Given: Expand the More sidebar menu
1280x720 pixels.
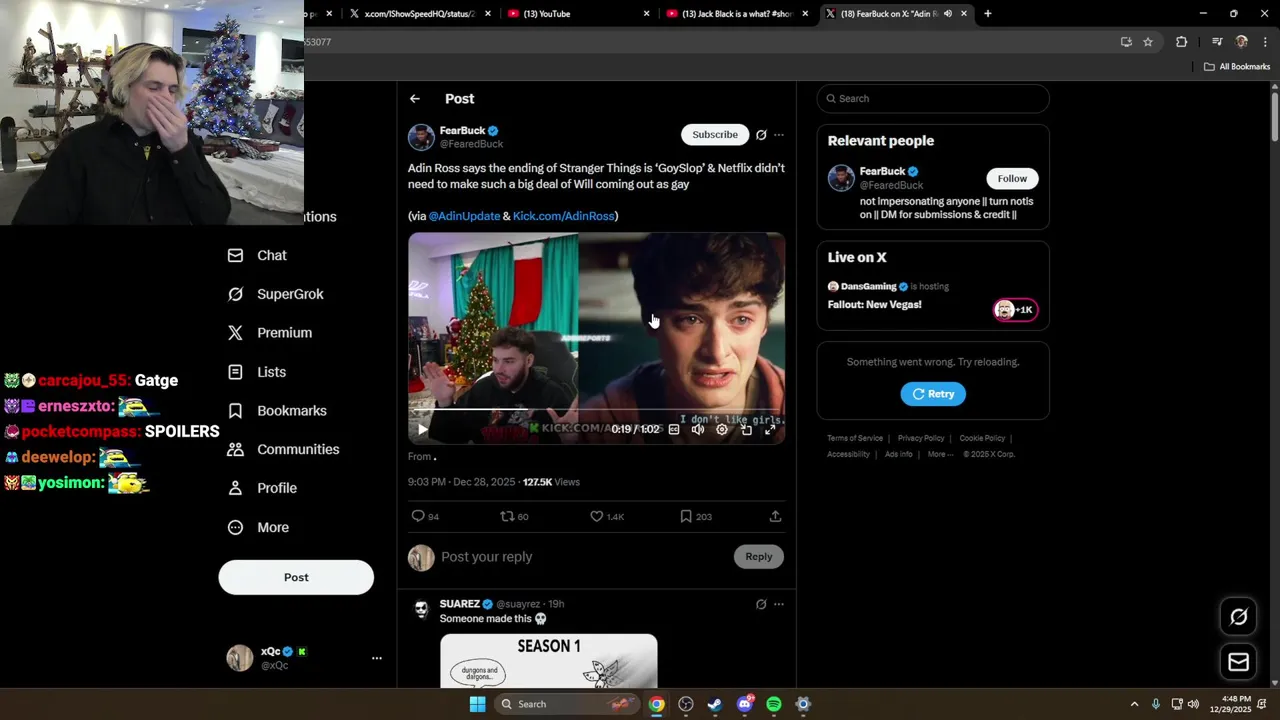Looking at the screenshot, I should (x=259, y=528).
